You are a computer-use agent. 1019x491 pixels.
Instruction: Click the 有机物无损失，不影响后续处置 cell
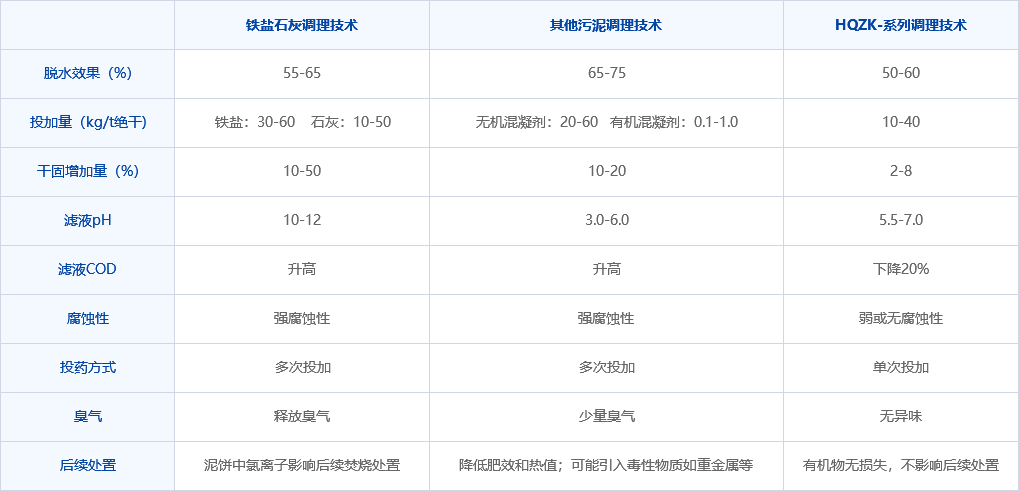901,466
